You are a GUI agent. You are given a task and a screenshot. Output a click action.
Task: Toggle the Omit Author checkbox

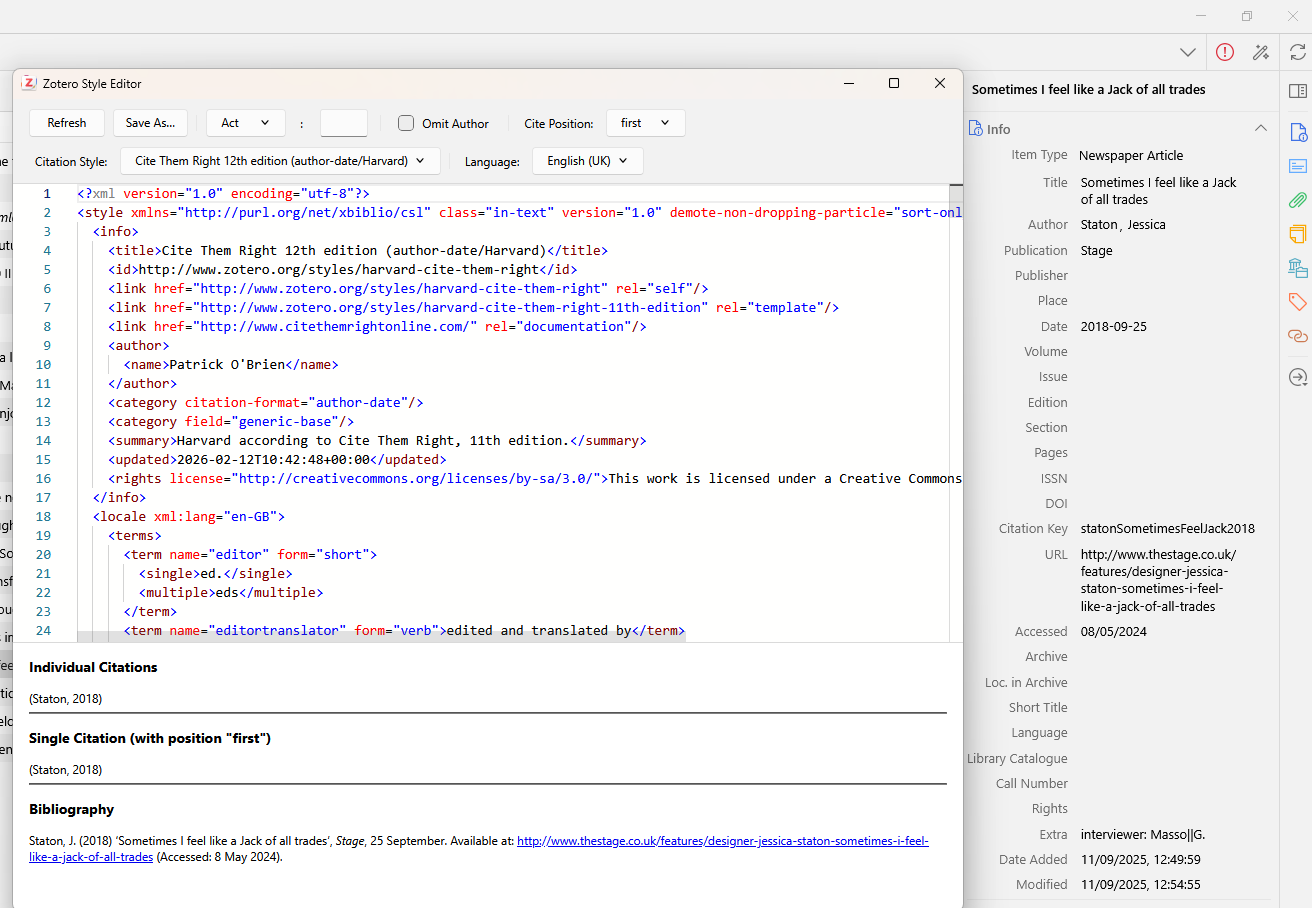pyautogui.click(x=406, y=123)
